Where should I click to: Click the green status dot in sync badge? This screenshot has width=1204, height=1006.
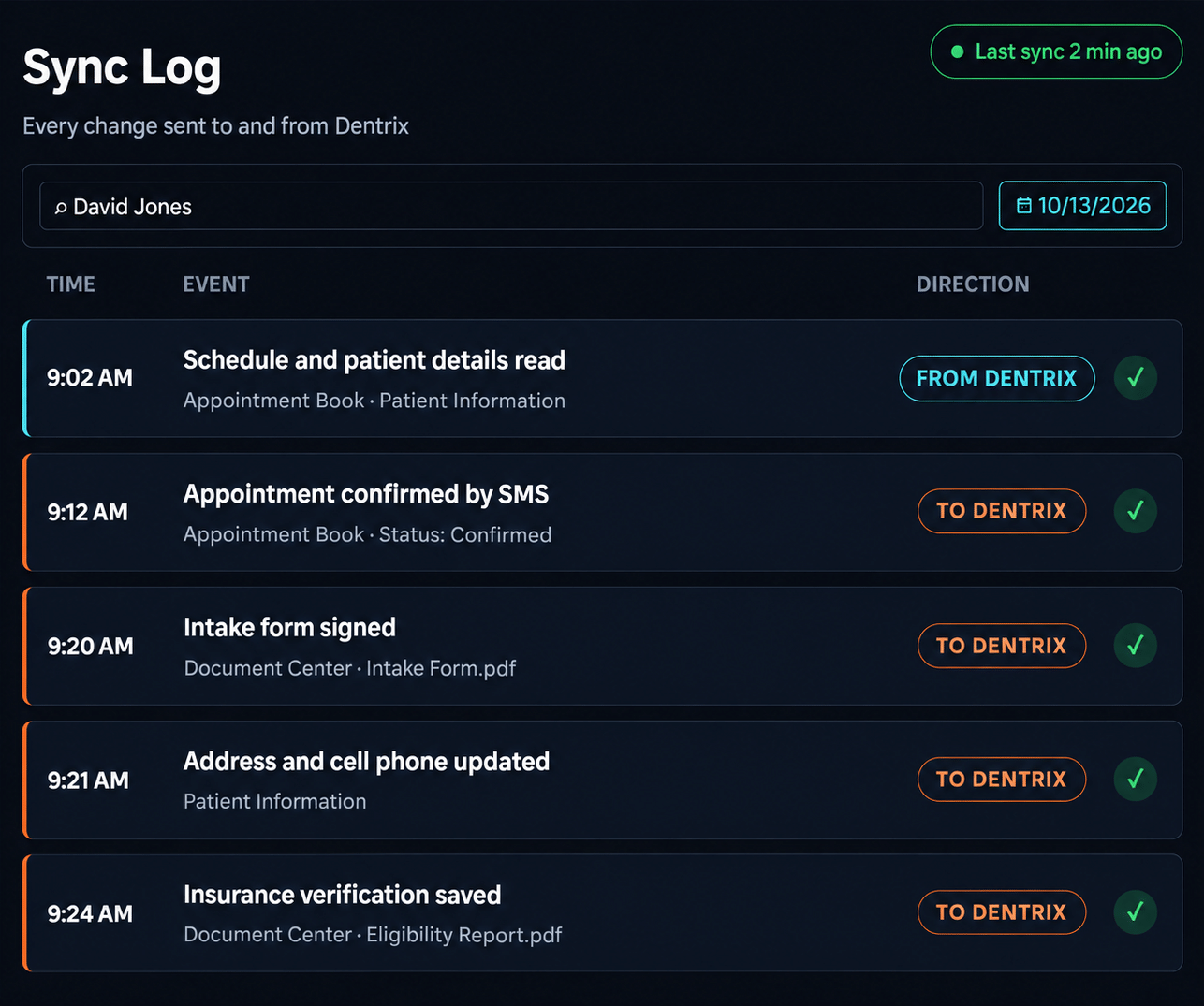(957, 52)
